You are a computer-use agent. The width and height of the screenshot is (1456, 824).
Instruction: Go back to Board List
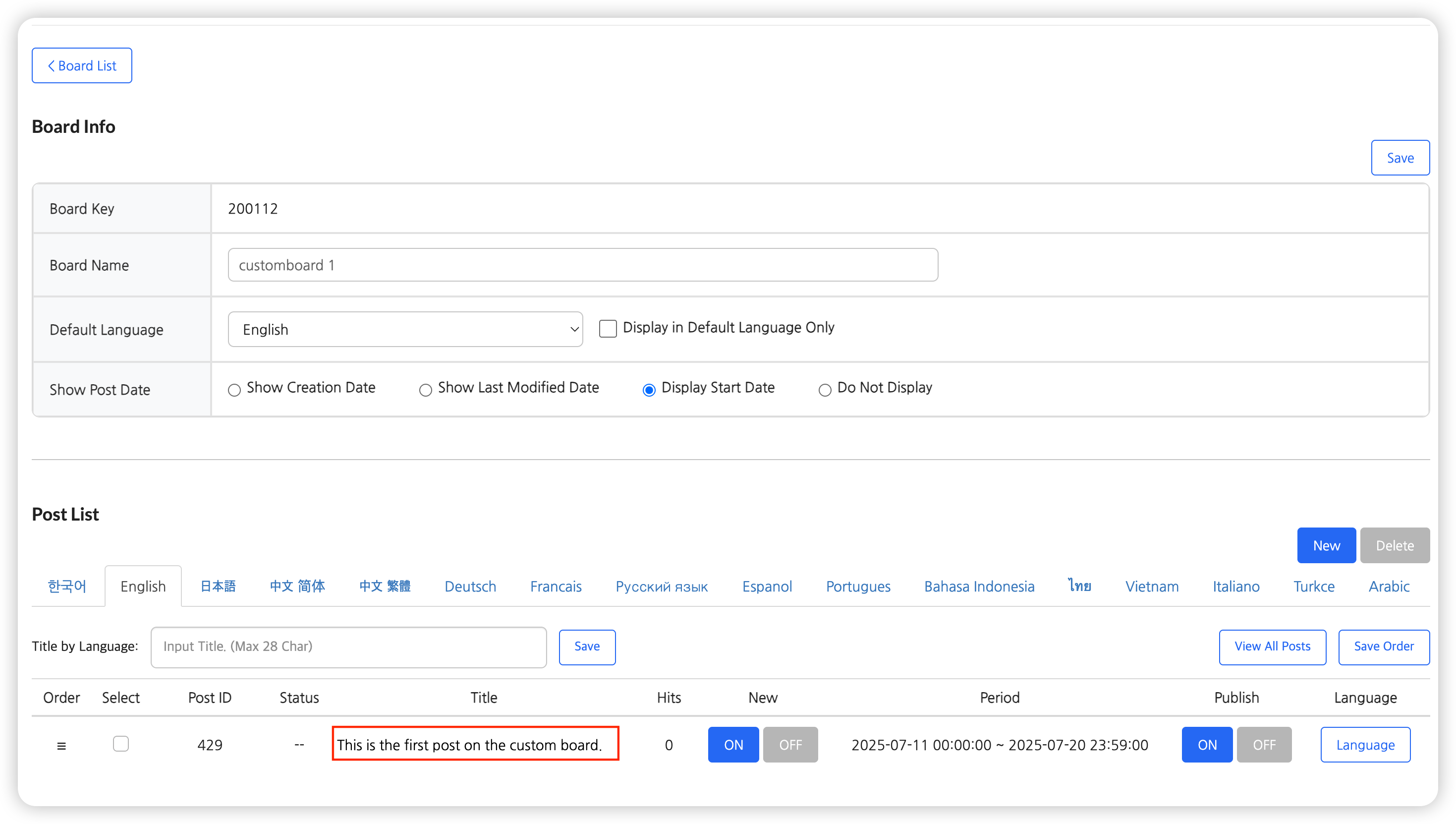(81, 65)
